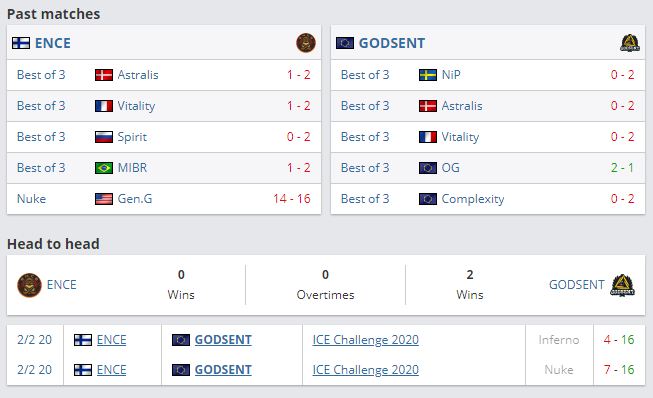Open GODSENT vs OG 2 - 1 match

coord(488,168)
